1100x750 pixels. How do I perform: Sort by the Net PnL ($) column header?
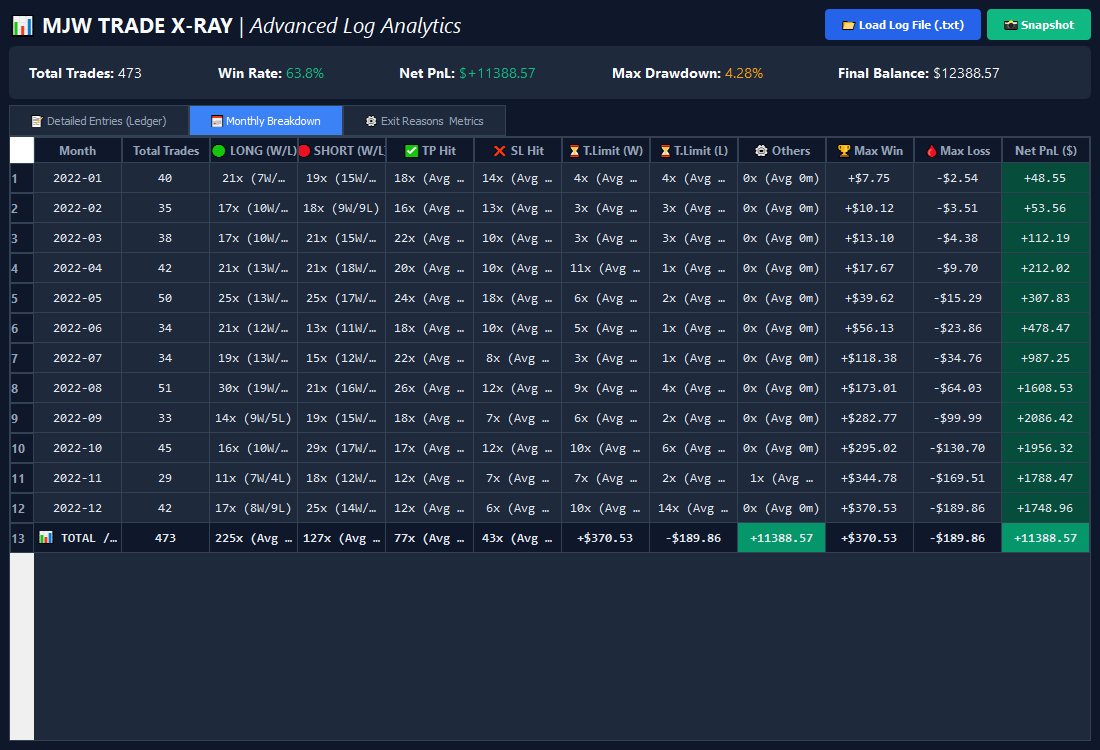pos(1045,151)
